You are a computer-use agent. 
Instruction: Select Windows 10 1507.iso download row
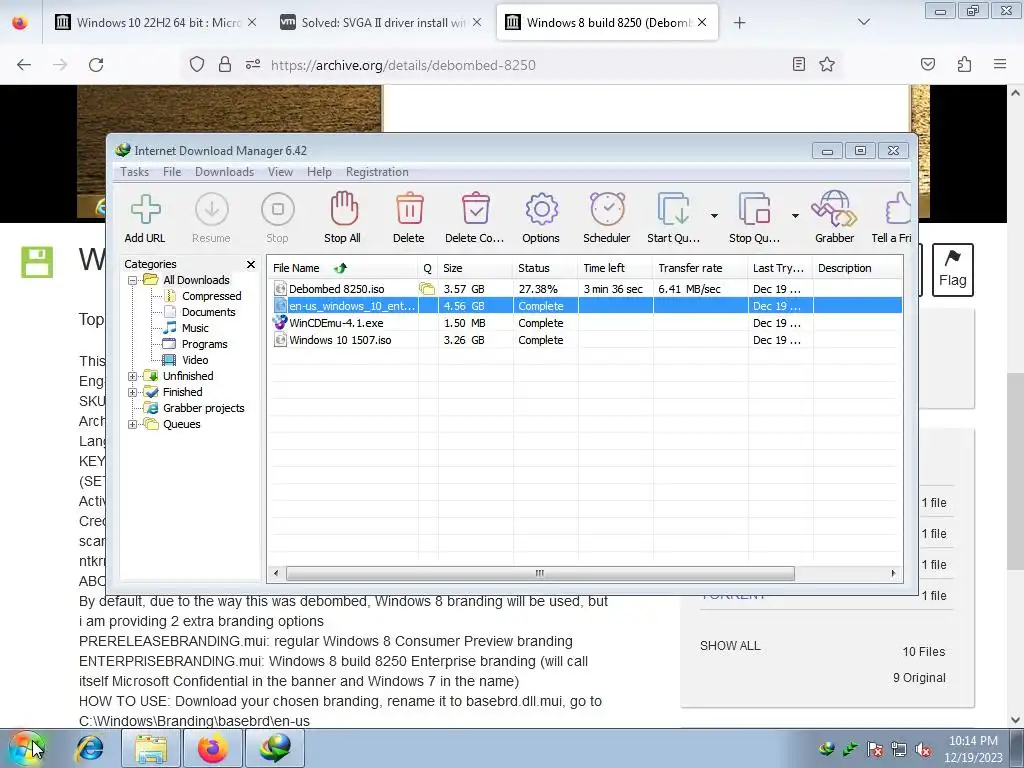584,340
